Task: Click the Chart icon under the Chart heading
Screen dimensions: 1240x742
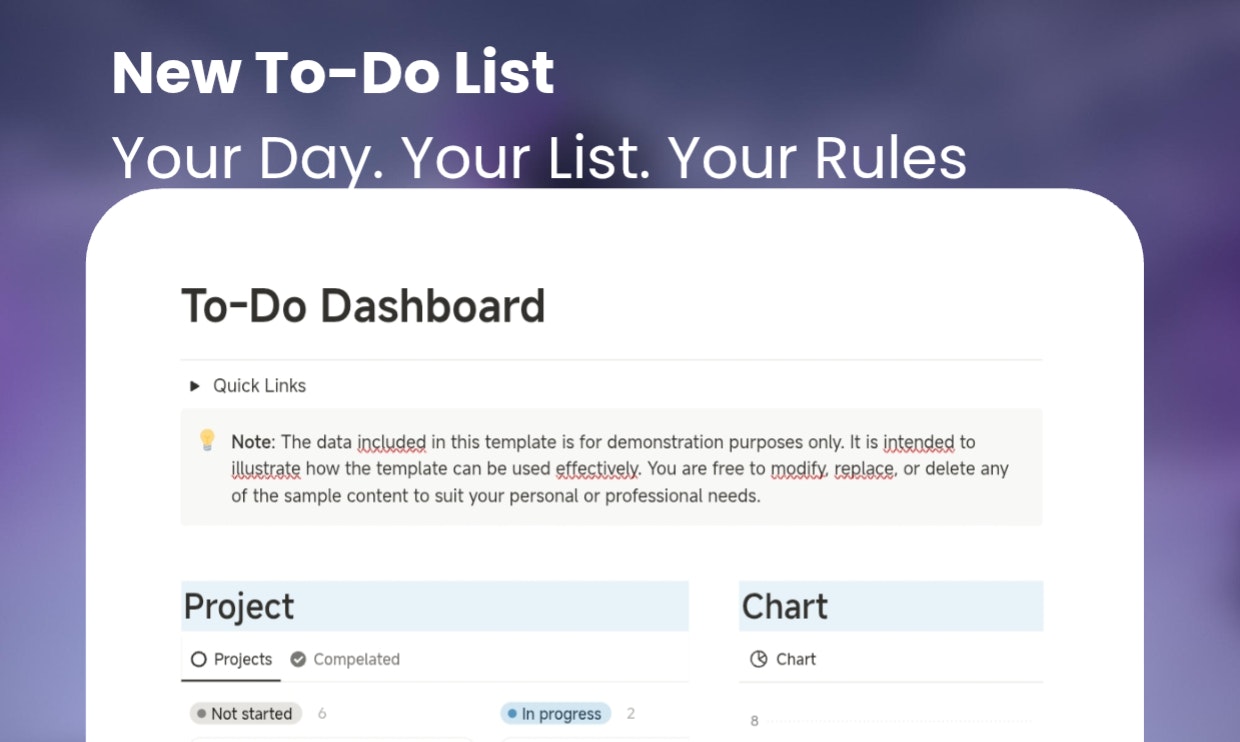Action: coord(759,659)
